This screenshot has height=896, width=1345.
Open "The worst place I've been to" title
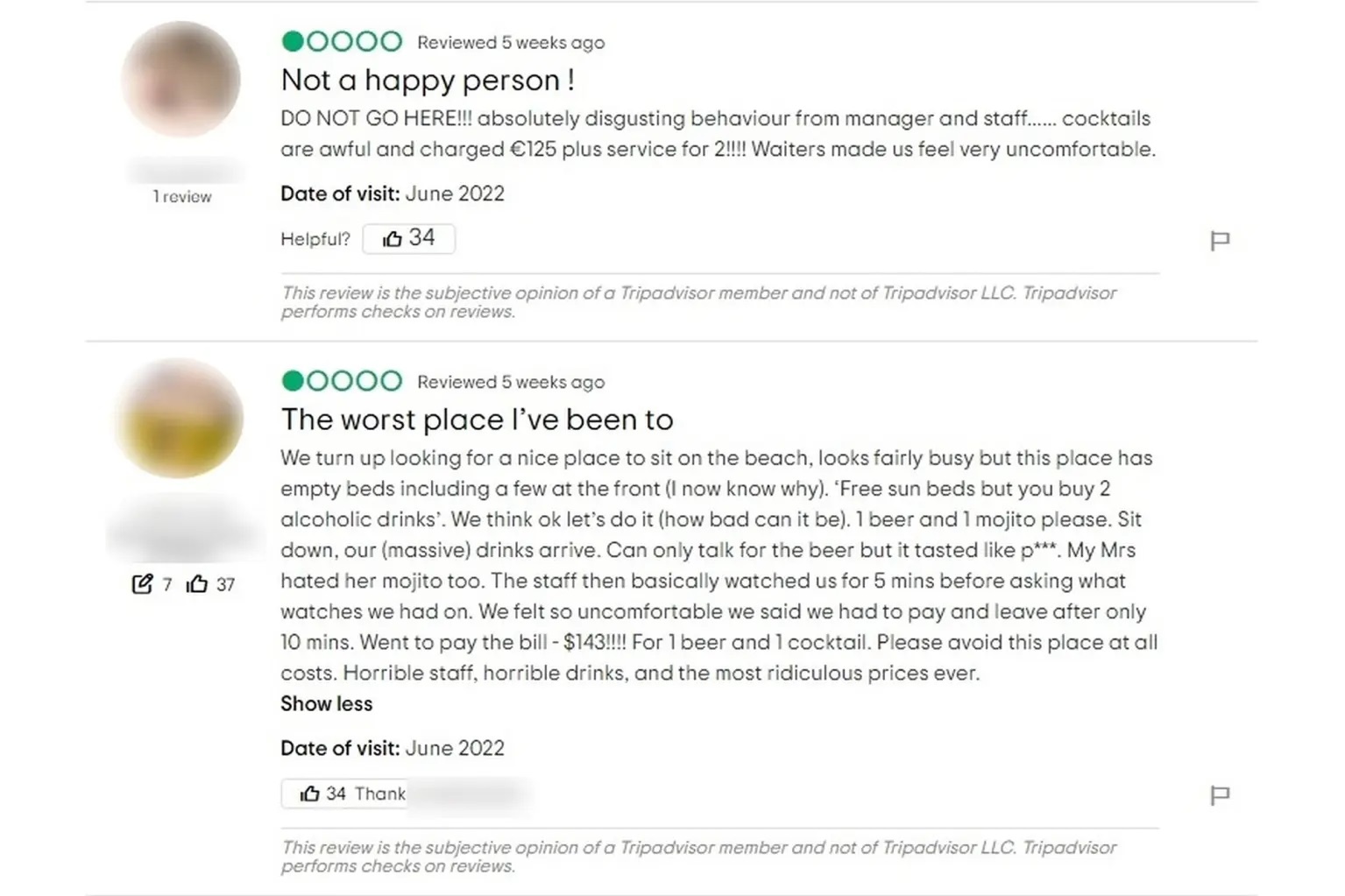pos(477,420)
